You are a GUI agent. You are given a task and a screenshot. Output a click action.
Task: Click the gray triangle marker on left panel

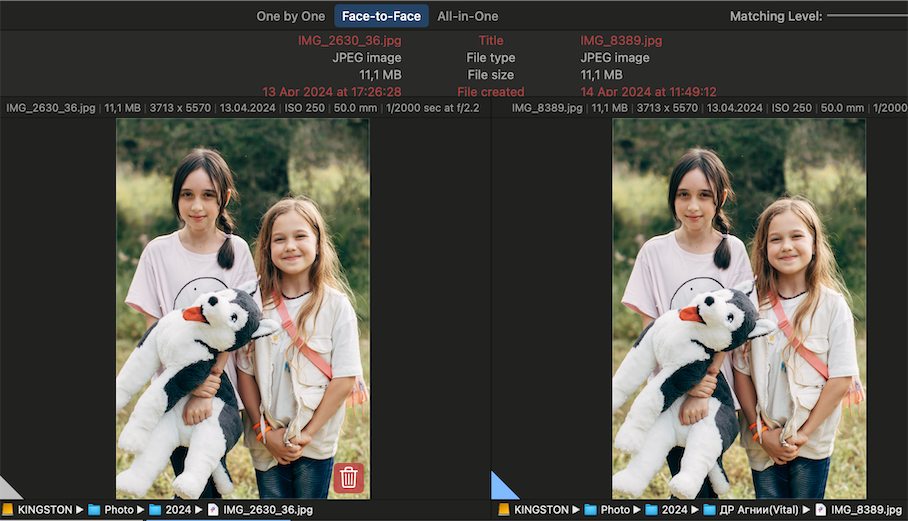(x=9, y=490)
